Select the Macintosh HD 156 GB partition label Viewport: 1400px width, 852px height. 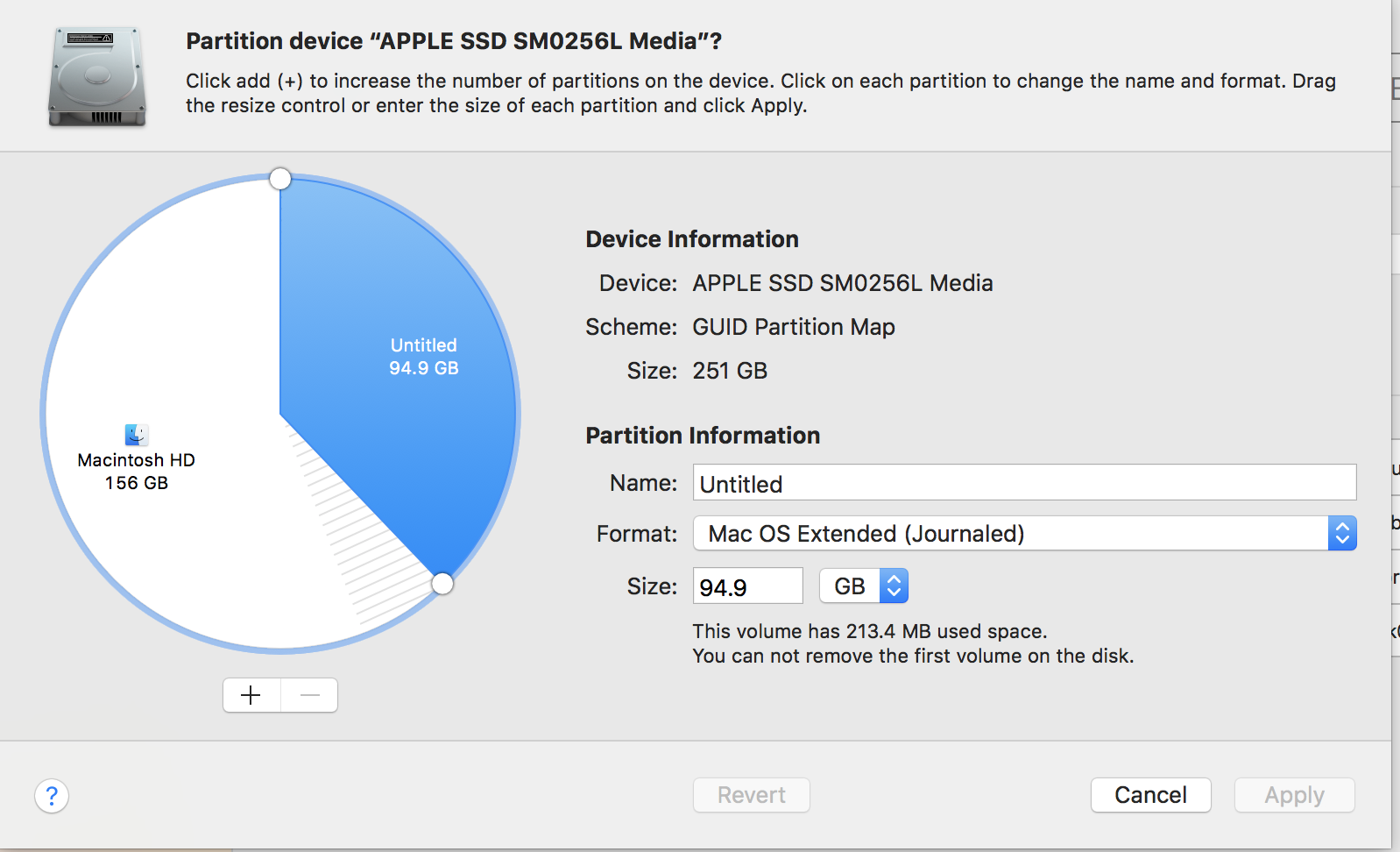coord(137,472)
